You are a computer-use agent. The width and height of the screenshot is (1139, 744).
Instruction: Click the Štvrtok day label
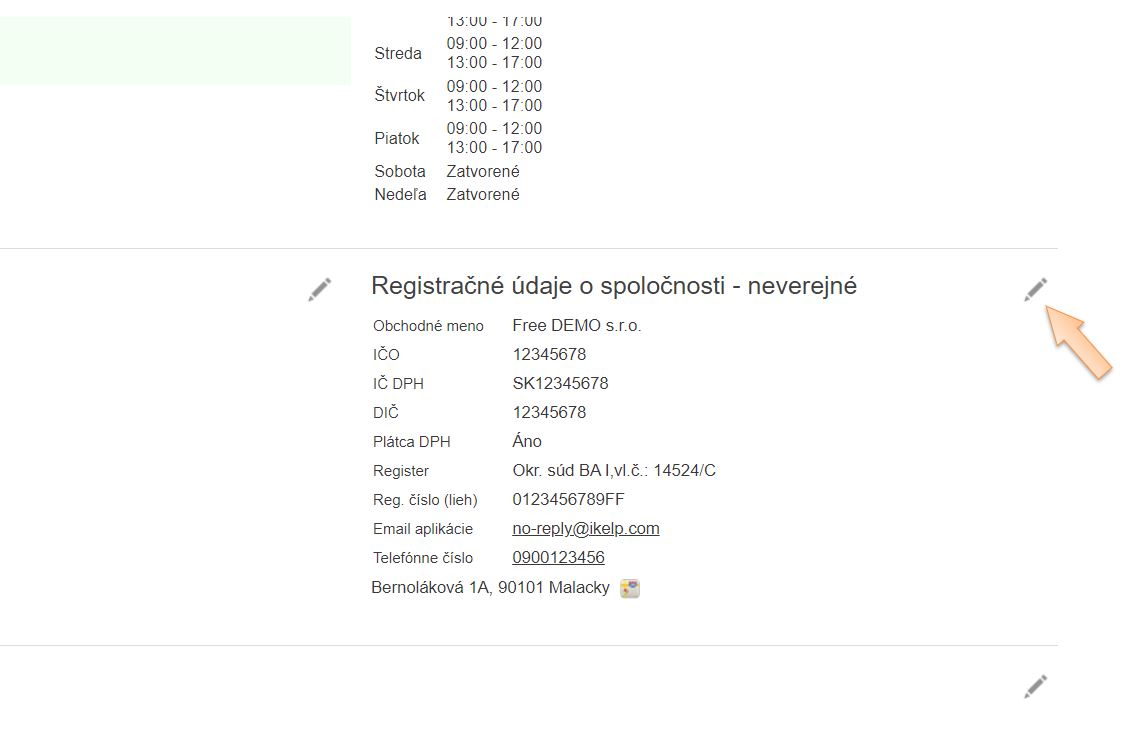(399, 95)
